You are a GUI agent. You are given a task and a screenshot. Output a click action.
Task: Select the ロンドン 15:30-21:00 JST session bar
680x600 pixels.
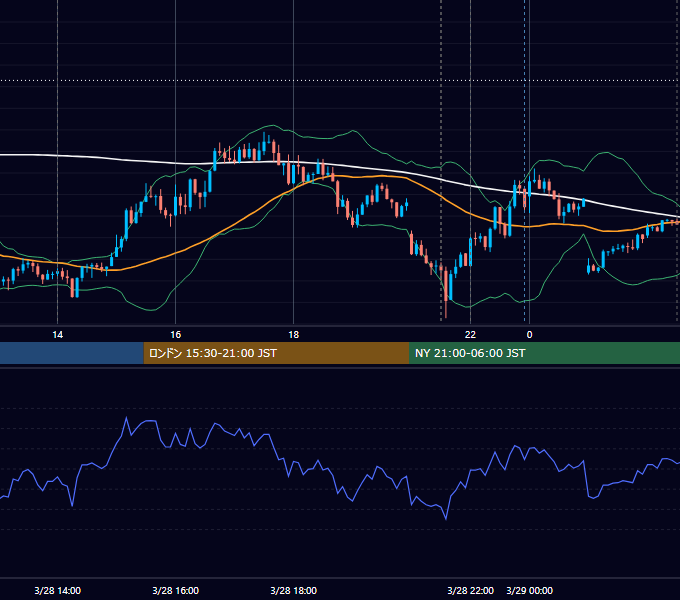coord(276,353)
